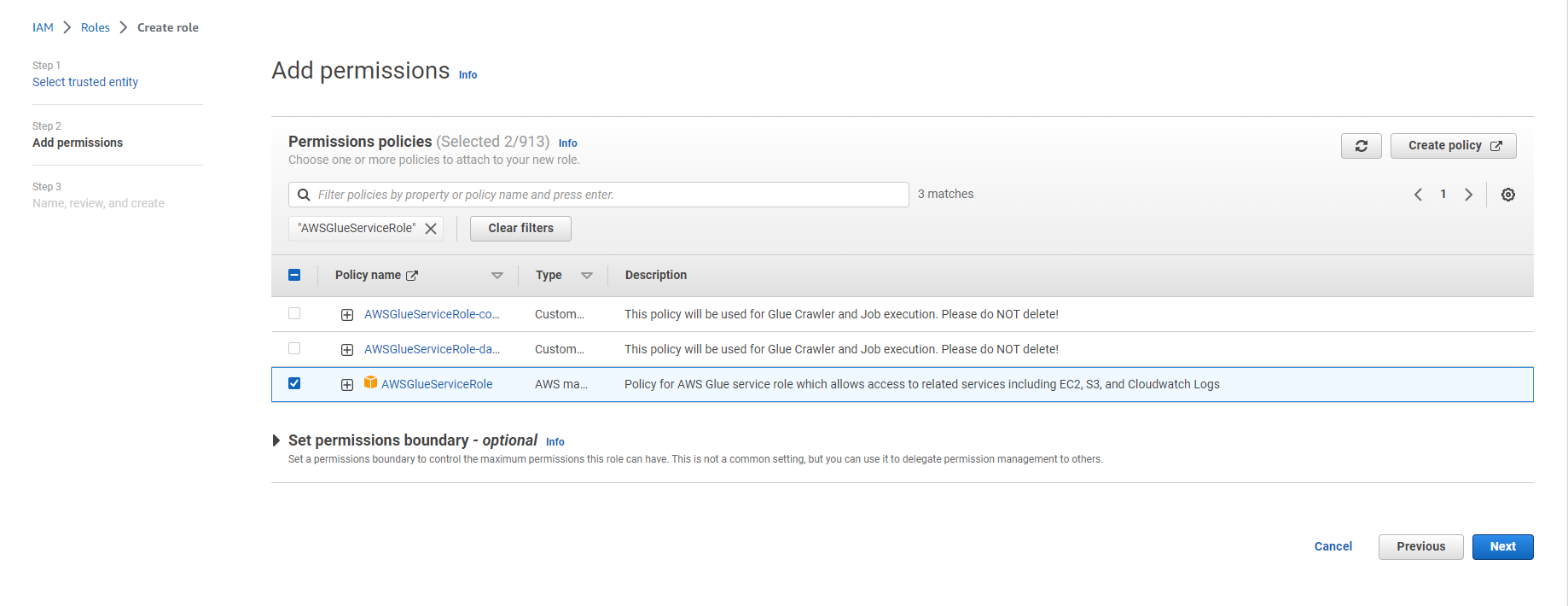Click the external link icon beside Policy name
Image resolution: width=1568 pixels, height=606 pixels.
(x=412, y=276)
